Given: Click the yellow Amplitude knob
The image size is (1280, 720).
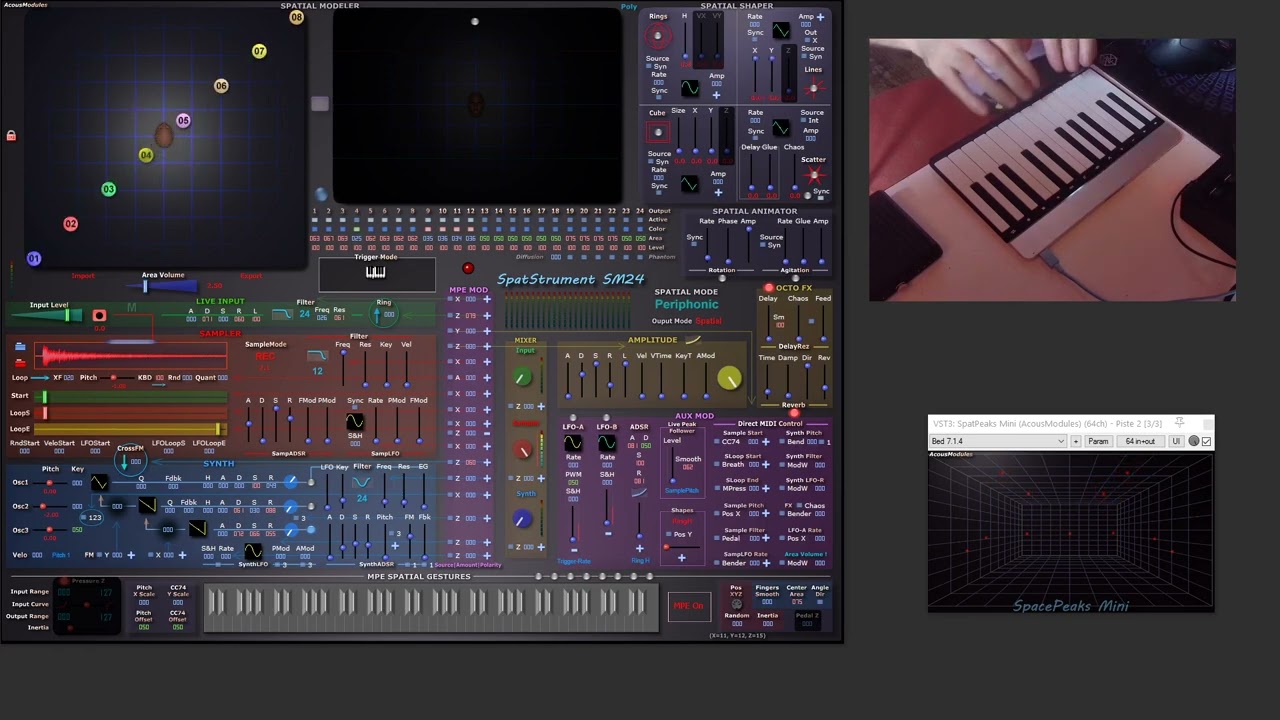Looking at the screenshot, I should [x=729, y=378].
